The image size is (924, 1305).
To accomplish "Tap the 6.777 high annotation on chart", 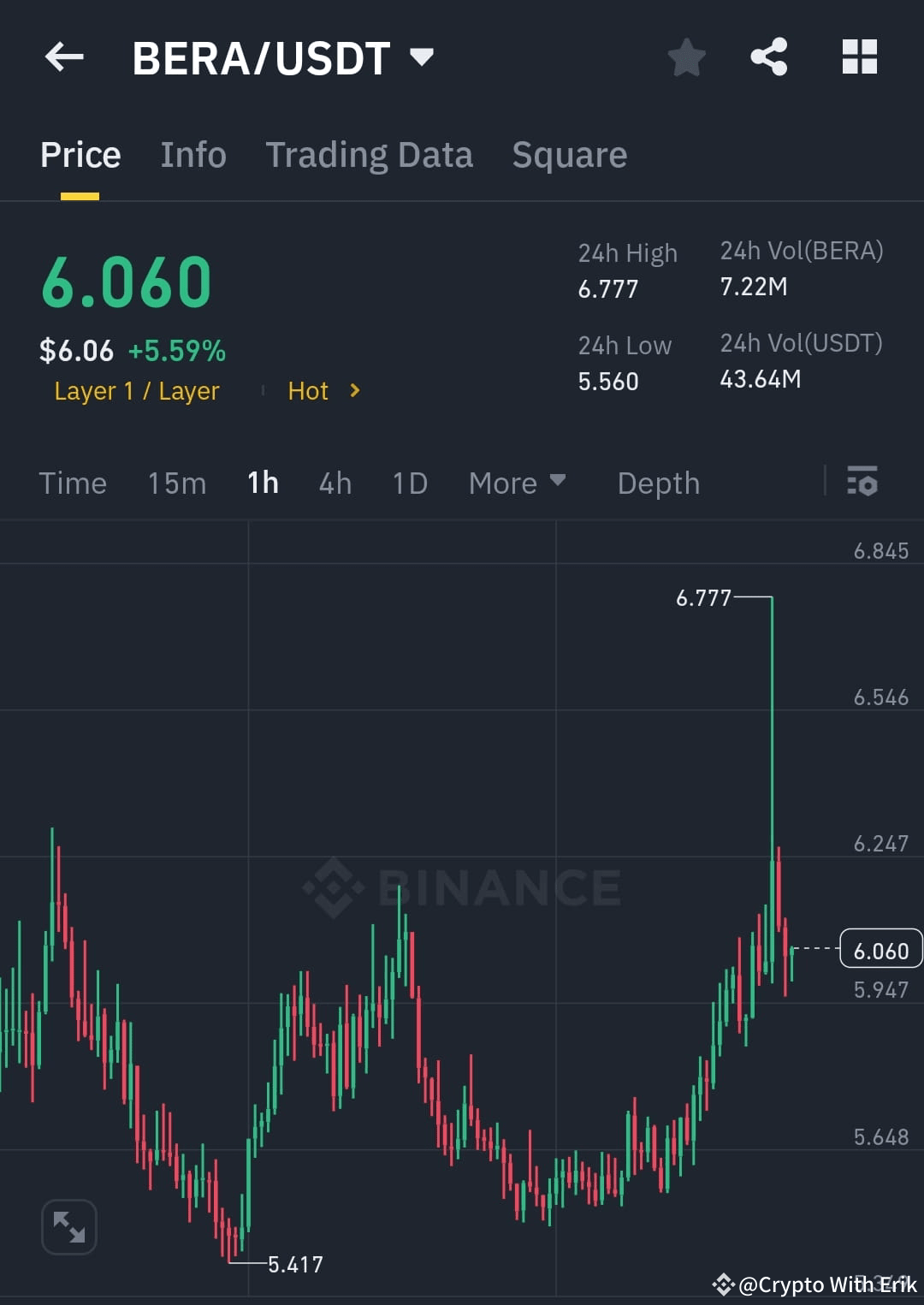I will click(704, 598).
